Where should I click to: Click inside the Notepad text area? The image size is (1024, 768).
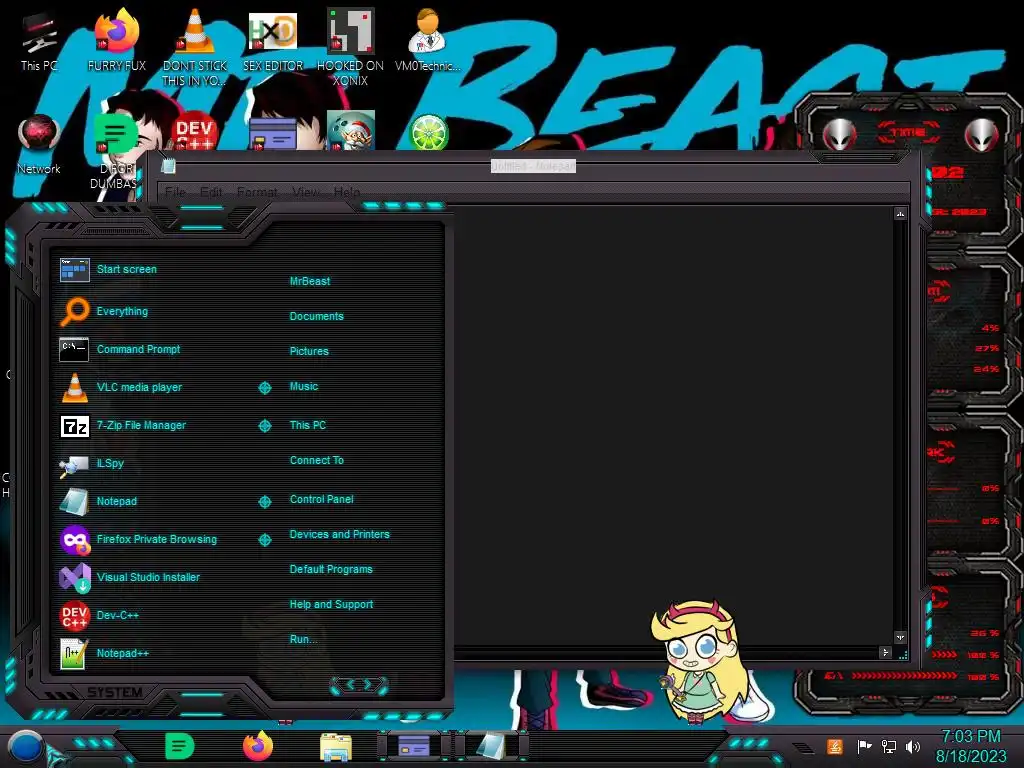[673, 424]
